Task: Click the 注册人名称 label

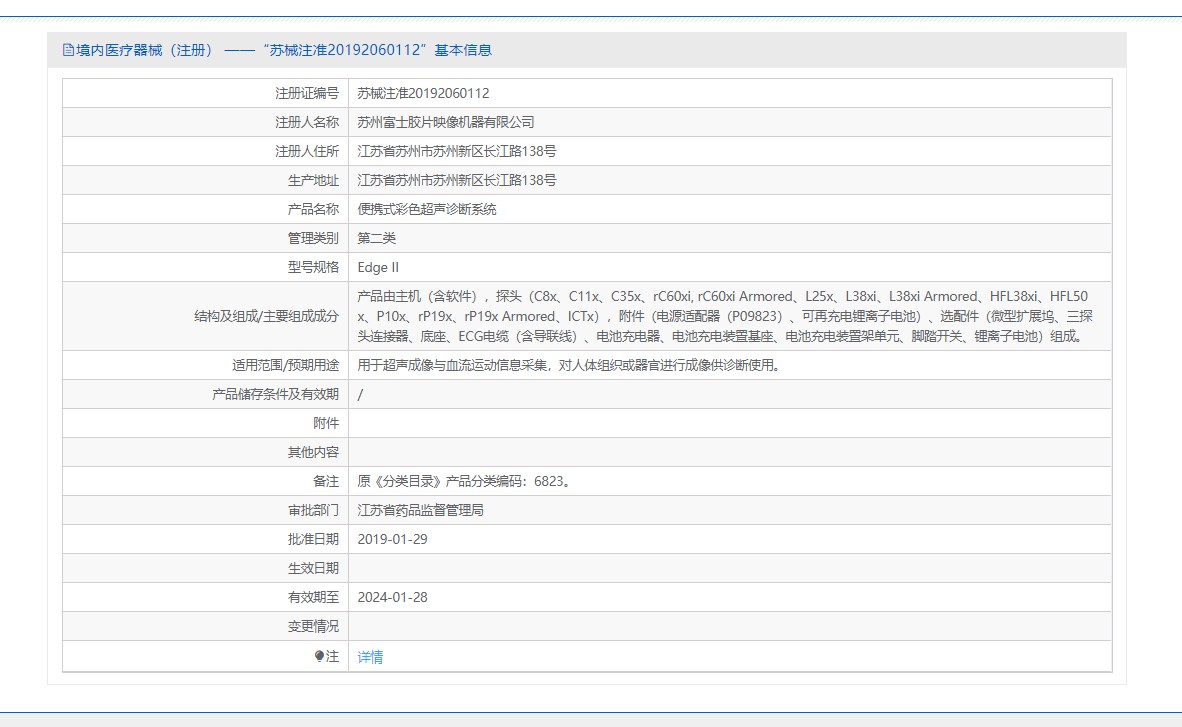Action: click(x=307, y=122)
